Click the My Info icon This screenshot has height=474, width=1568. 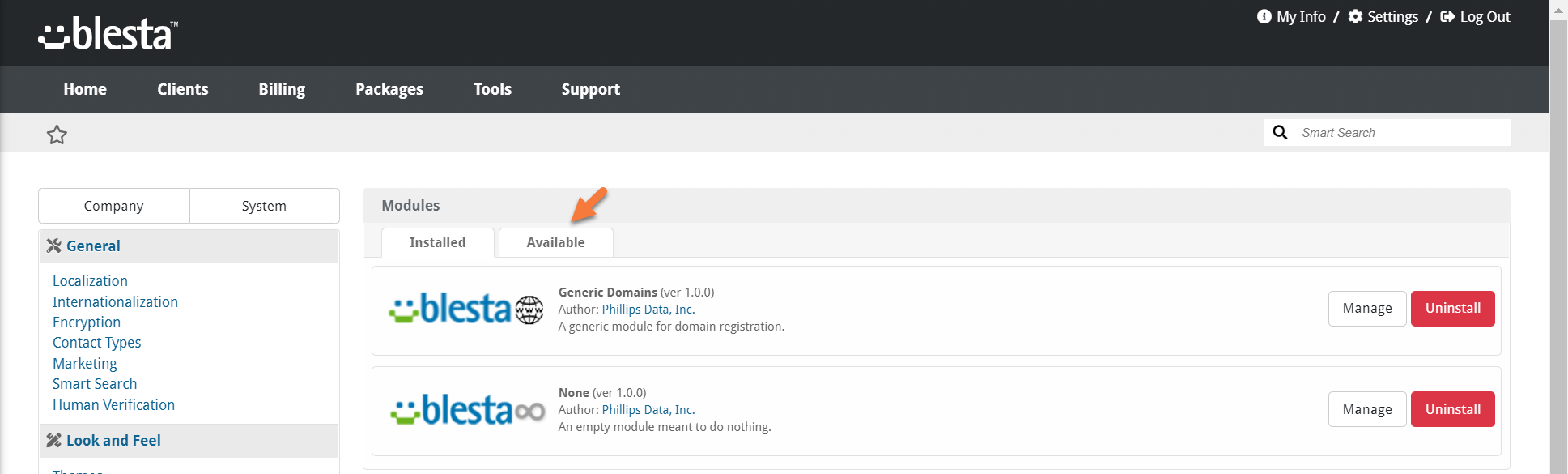click(1264, 17)
